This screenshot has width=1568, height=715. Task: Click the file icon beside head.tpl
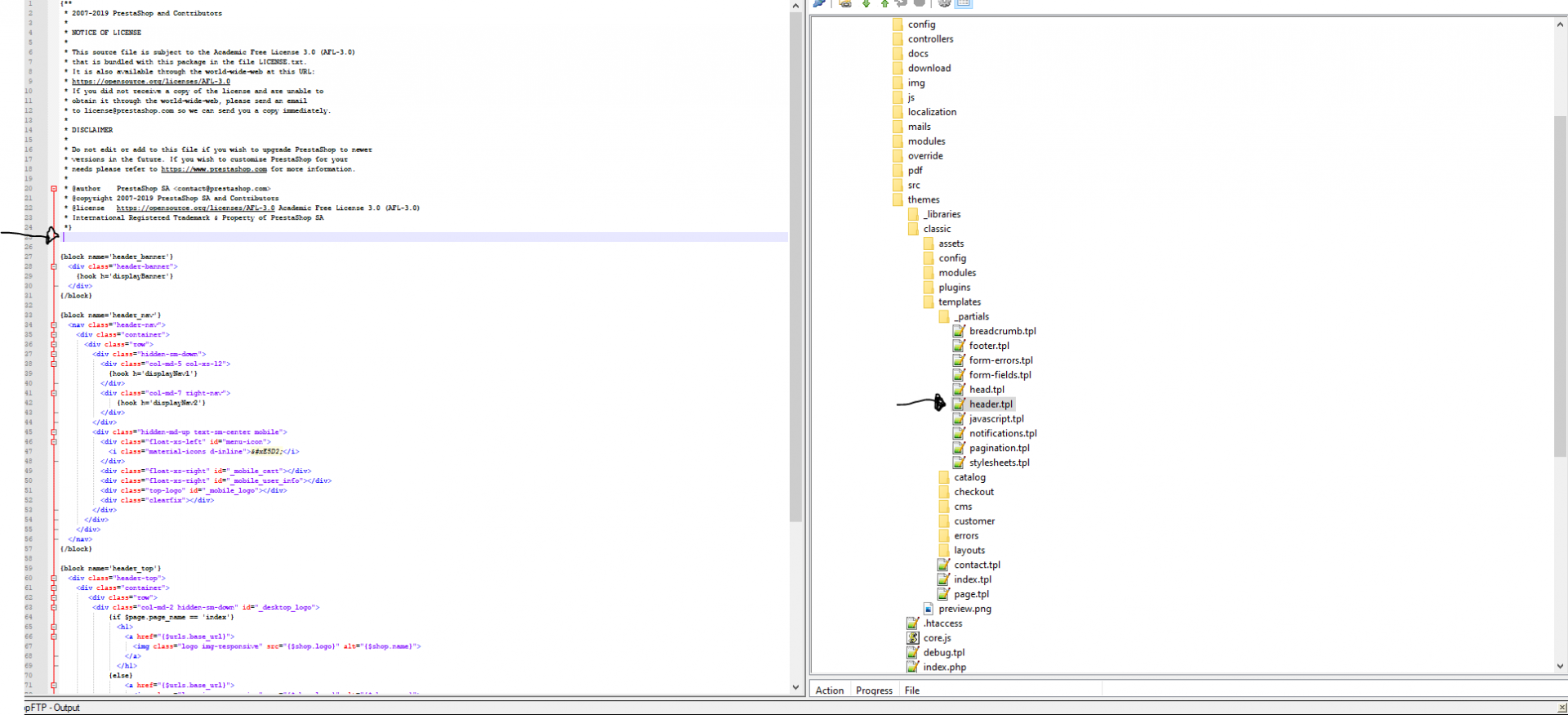click(960, 389)
